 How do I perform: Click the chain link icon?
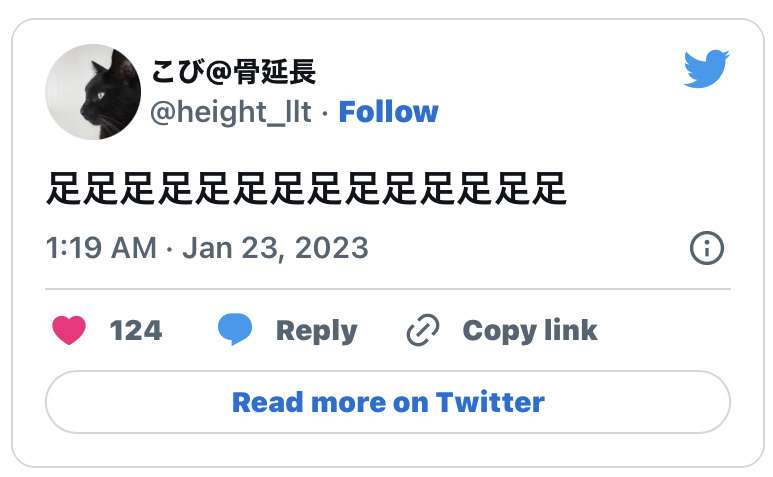click(x=423, y=330)
